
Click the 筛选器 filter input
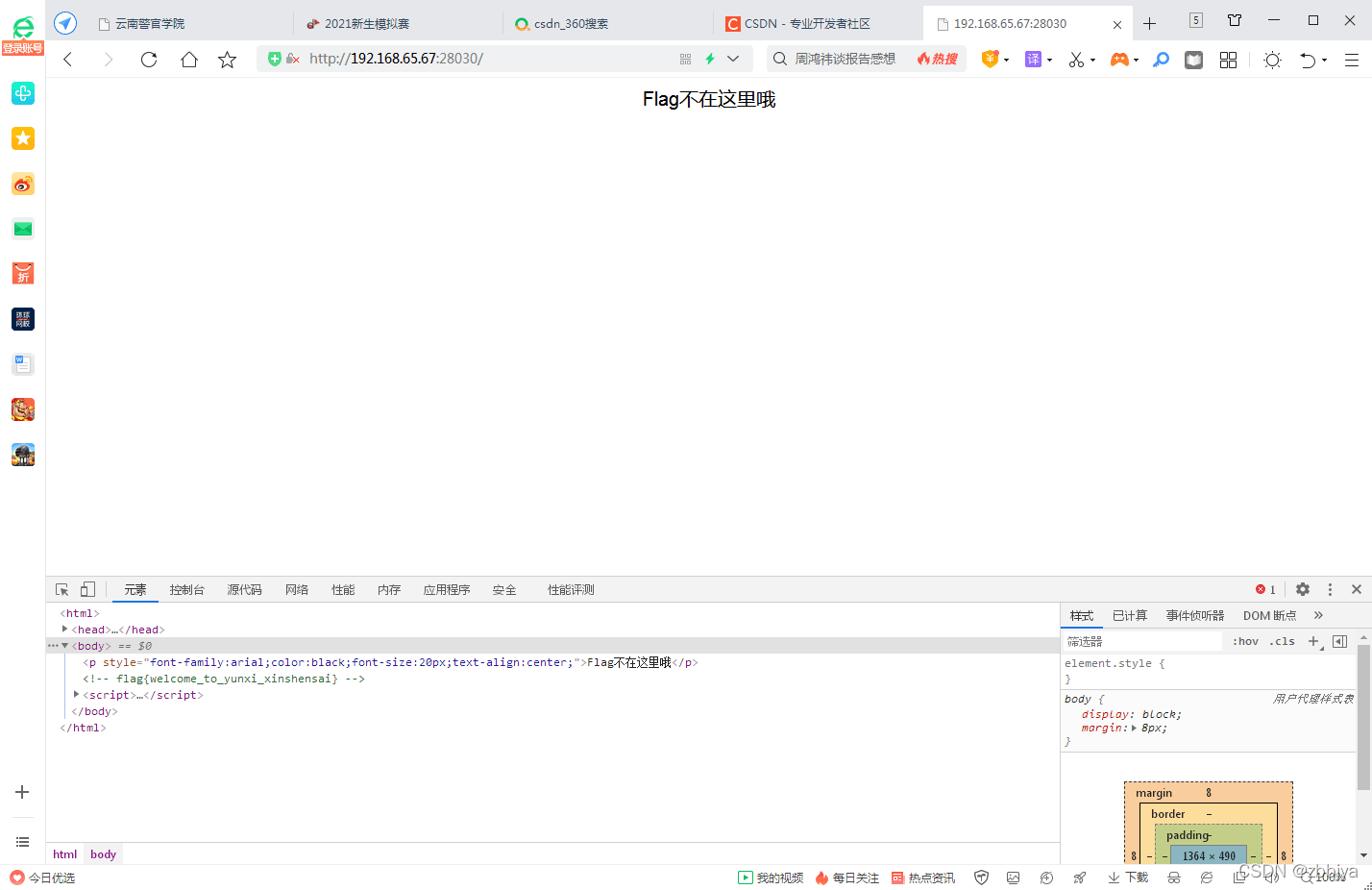point(1142,641)
